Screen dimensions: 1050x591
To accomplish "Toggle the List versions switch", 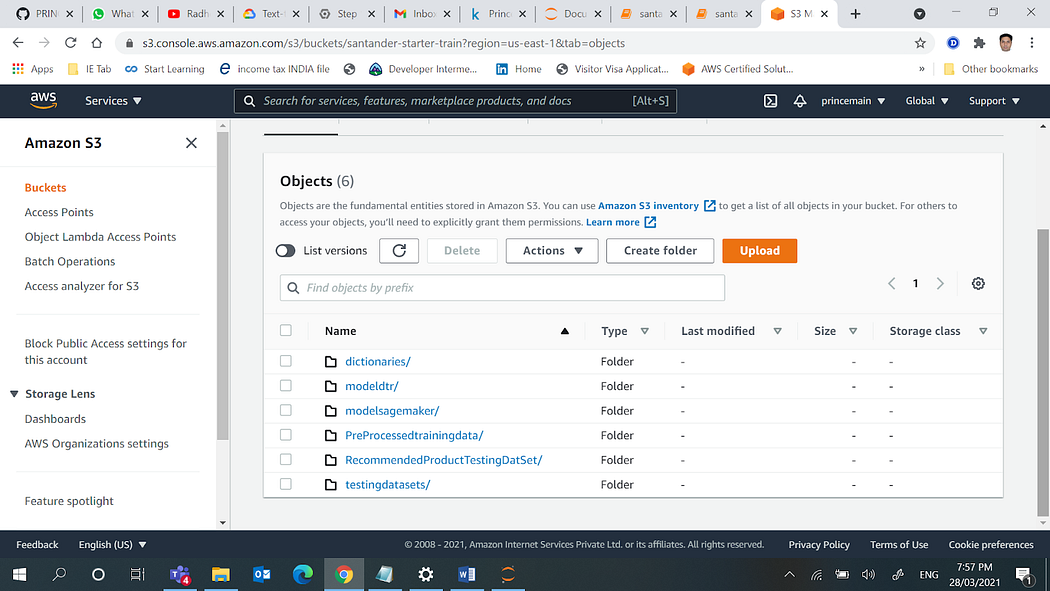I will pyautogui.click(x=285, y=250).
